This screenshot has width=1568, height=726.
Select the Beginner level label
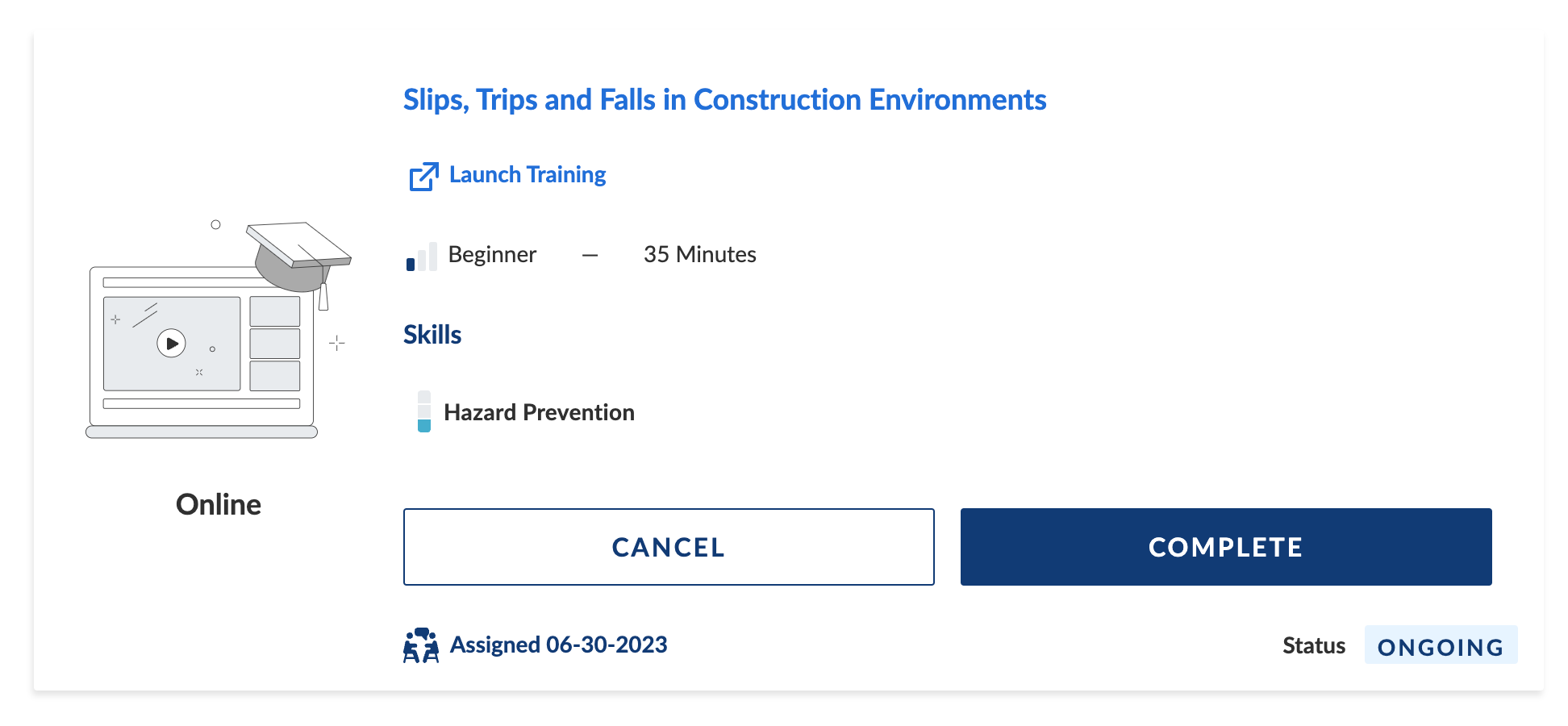coord(492,255)
